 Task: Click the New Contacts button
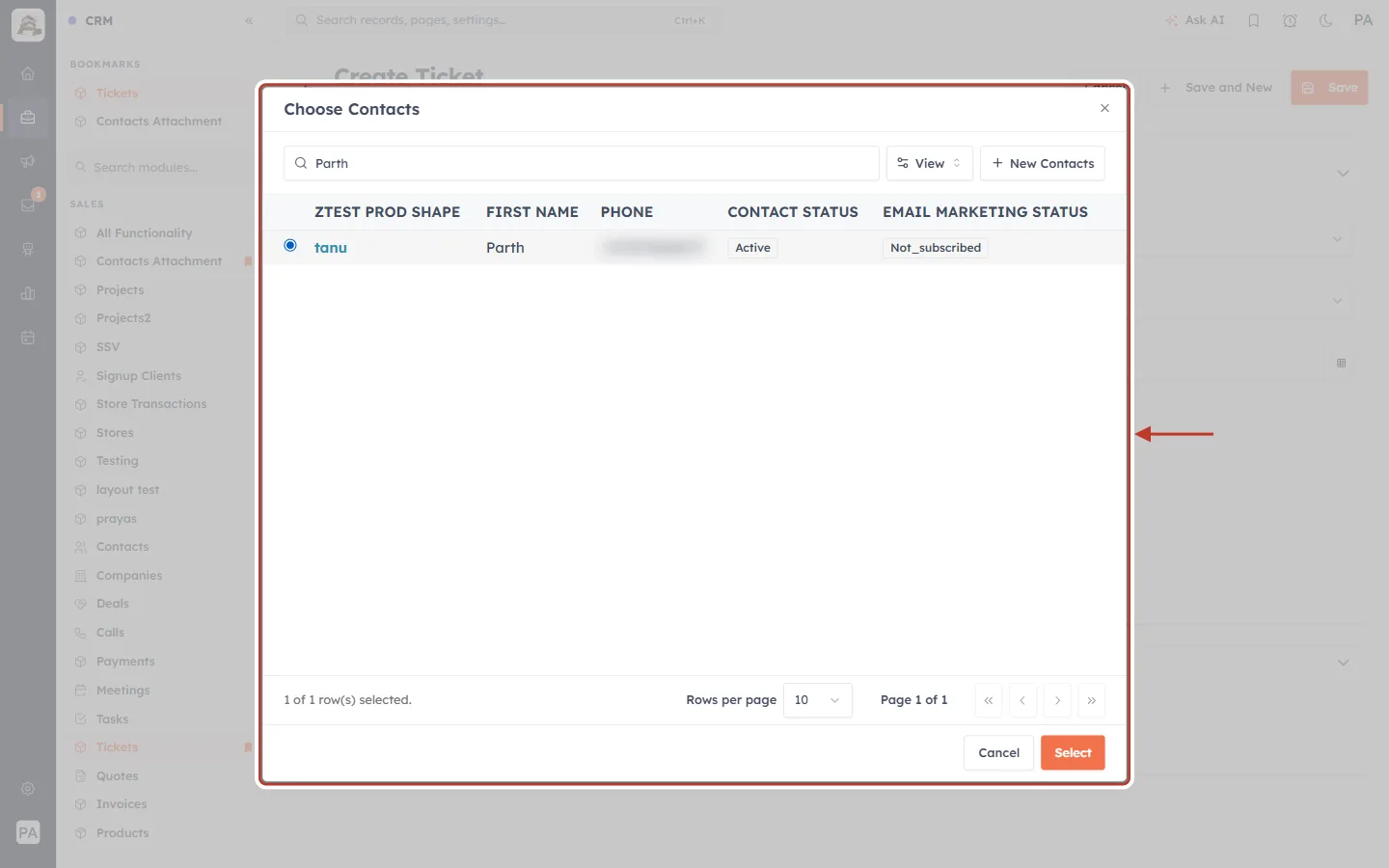1043,163
